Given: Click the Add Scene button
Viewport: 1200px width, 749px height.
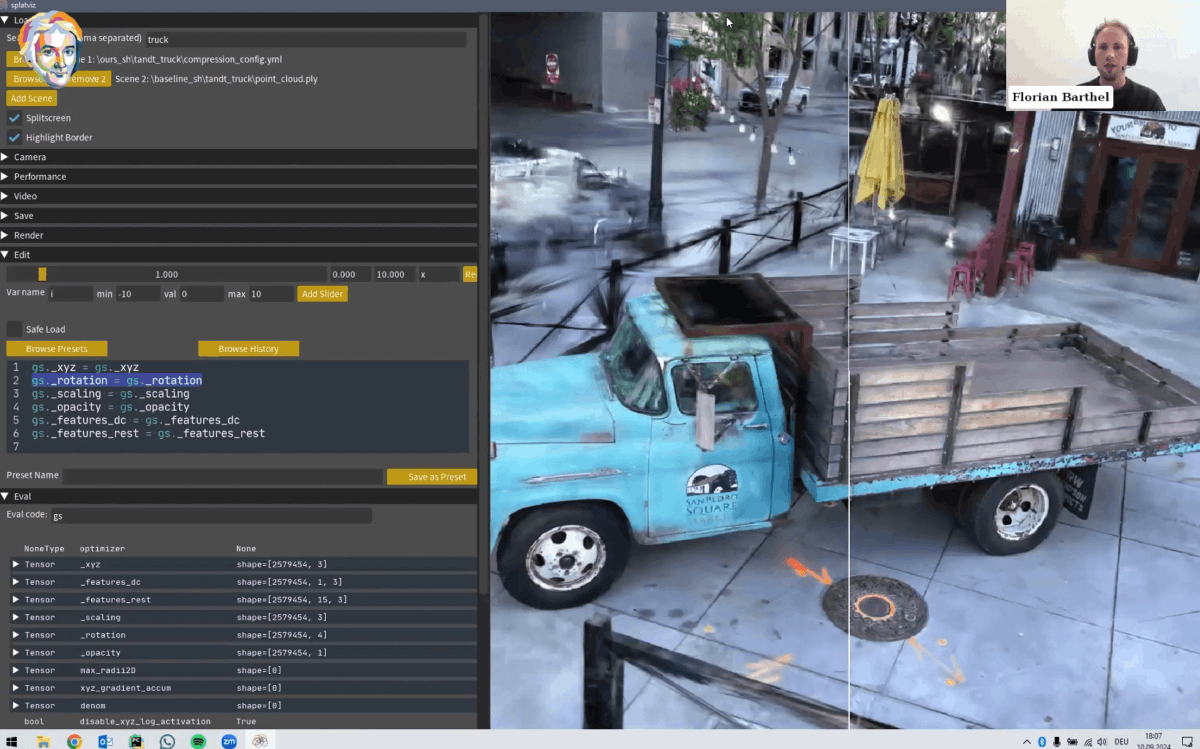Looking at the screenshot, I should [x=32, y=98].
